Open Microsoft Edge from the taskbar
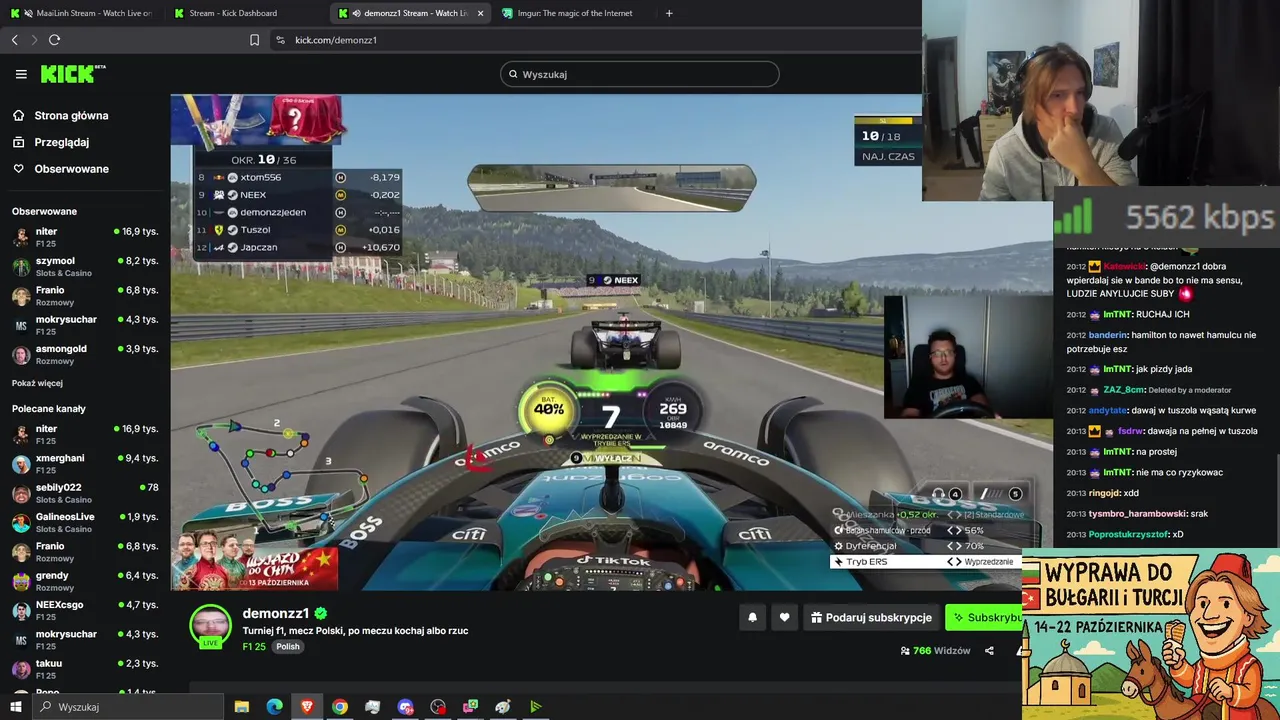 pos(274,707)
